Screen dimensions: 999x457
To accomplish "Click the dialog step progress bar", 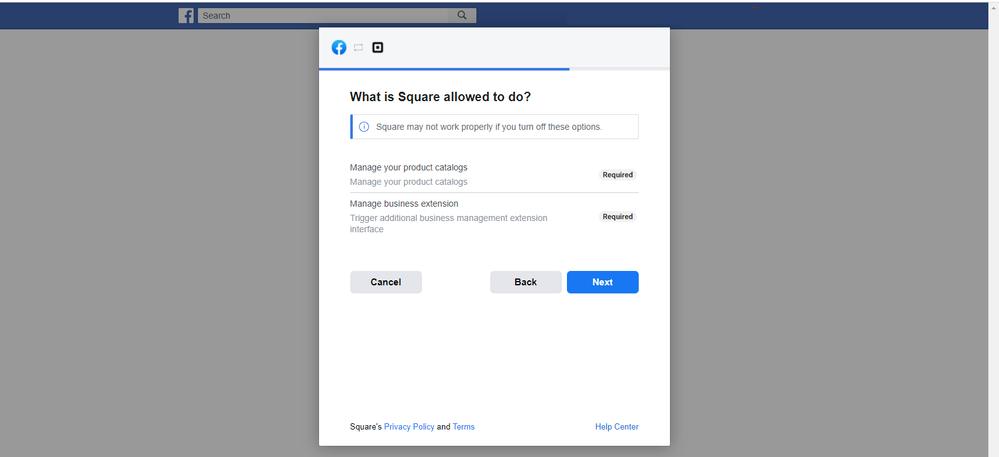I will (x=494, y=69).
